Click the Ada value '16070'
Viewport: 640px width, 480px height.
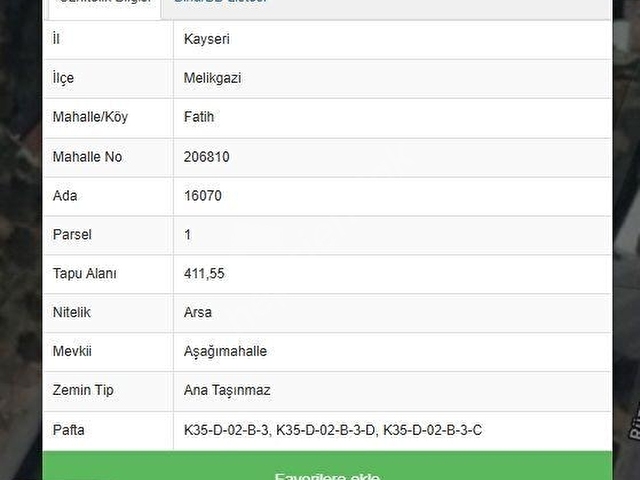(x=203, y=196)
